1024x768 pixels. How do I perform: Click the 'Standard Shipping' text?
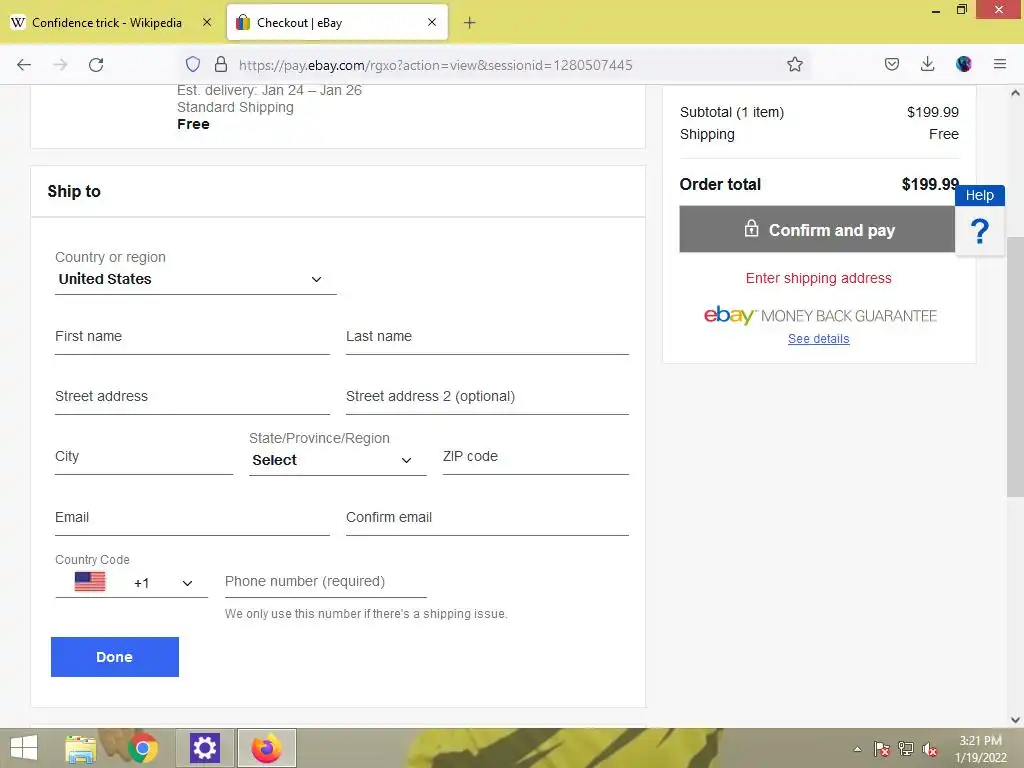point(235,107)
